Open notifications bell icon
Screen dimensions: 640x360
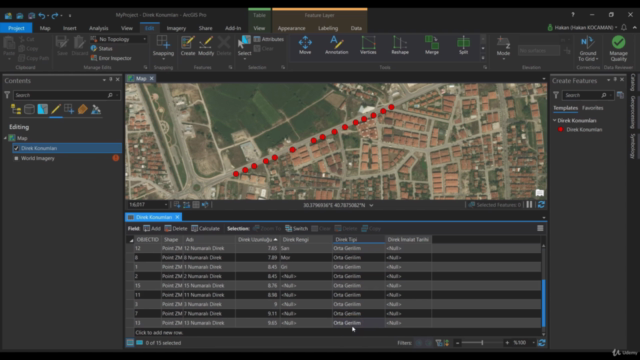pos(624,27)
